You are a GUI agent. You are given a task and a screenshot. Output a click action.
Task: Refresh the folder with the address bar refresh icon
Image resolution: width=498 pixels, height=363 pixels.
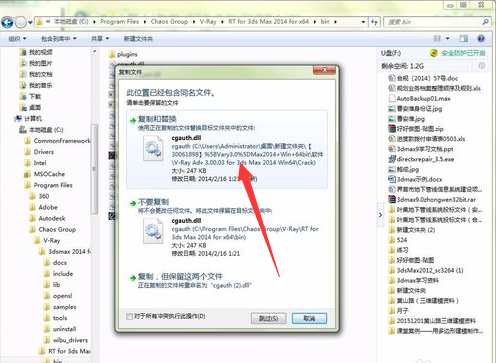pos(374,22)
